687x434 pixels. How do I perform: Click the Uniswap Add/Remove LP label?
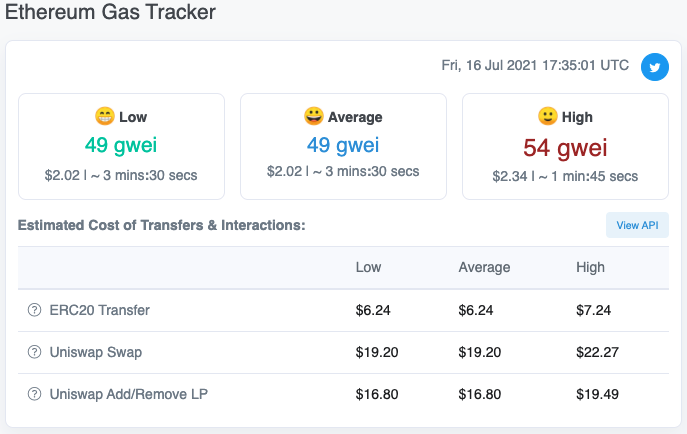(128, 394)
